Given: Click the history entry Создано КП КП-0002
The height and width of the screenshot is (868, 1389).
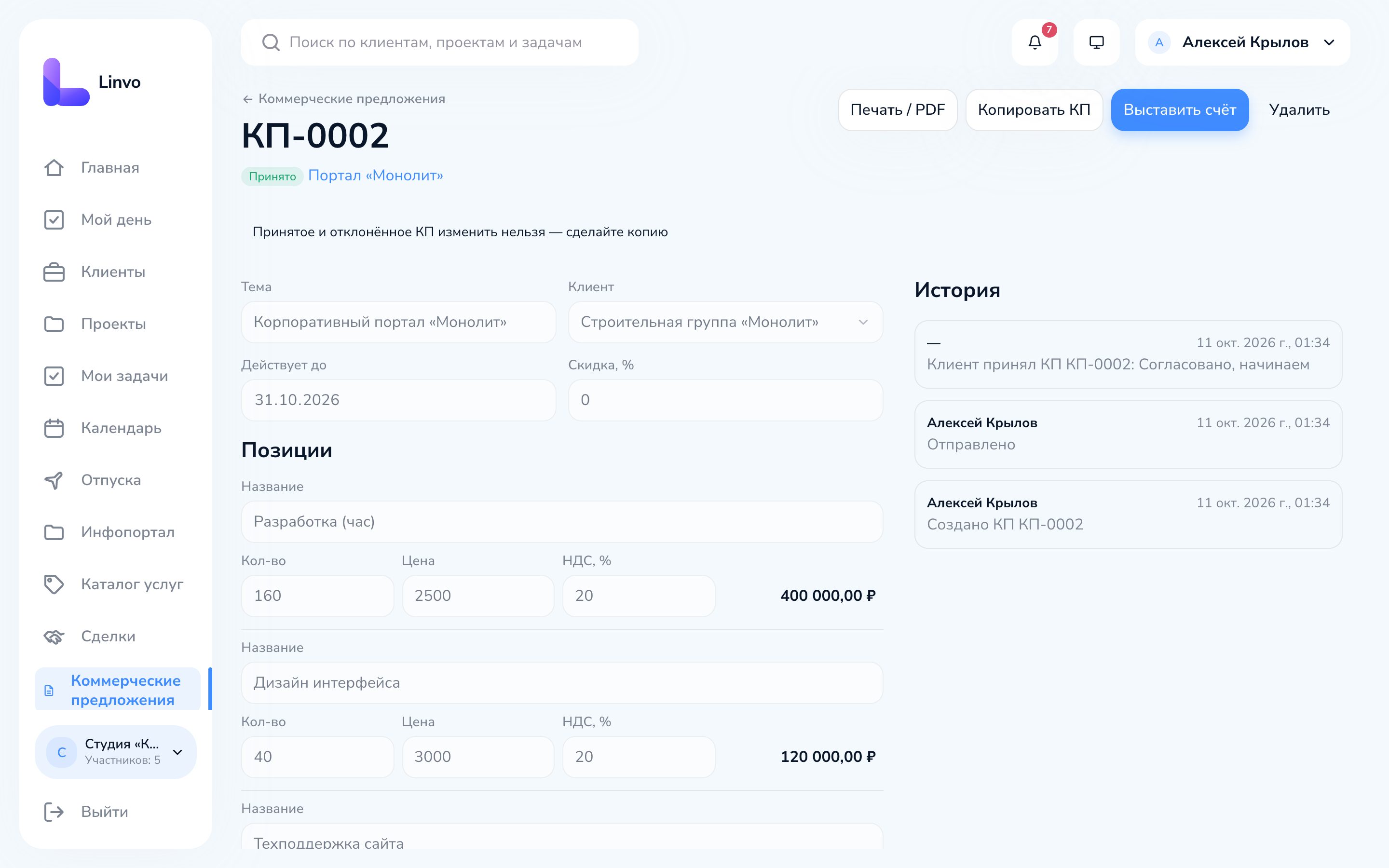Looking at the screenshot, I should [x=1128, y=515].
